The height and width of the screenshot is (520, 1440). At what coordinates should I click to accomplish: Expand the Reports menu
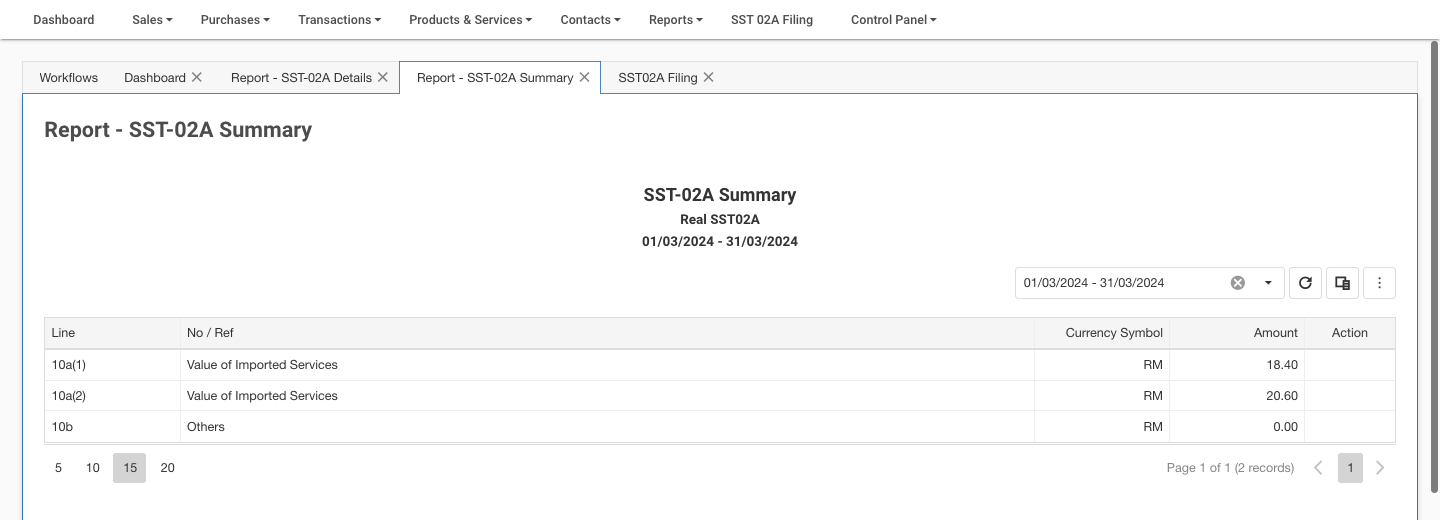point(675,19)
